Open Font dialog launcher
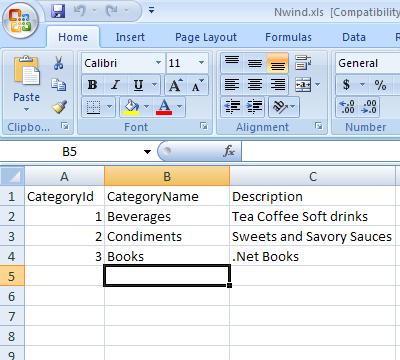 [x=204, y=126]
